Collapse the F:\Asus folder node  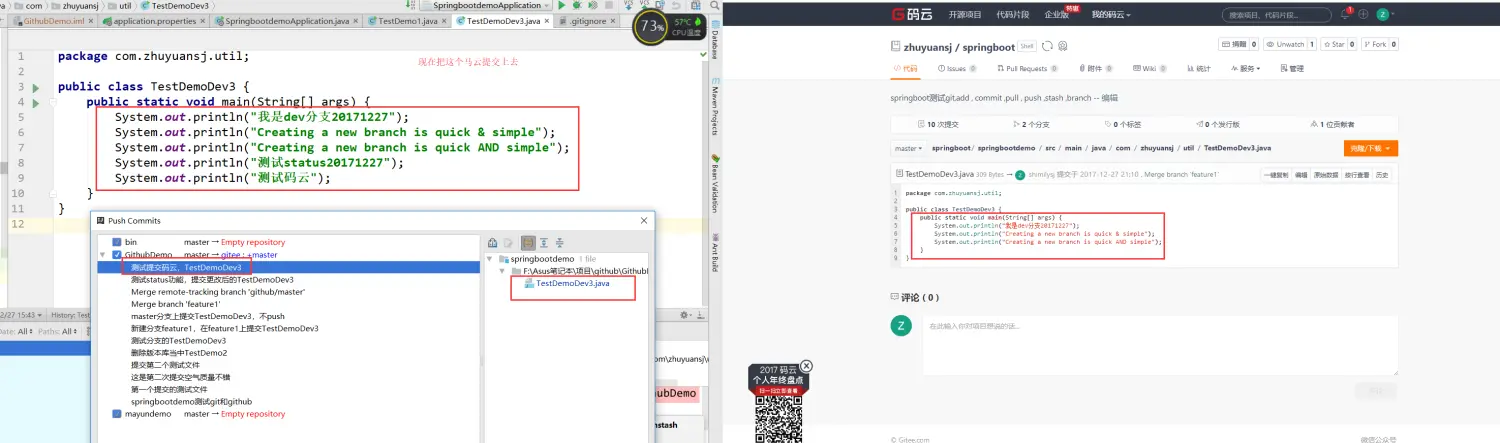point(502,271)
